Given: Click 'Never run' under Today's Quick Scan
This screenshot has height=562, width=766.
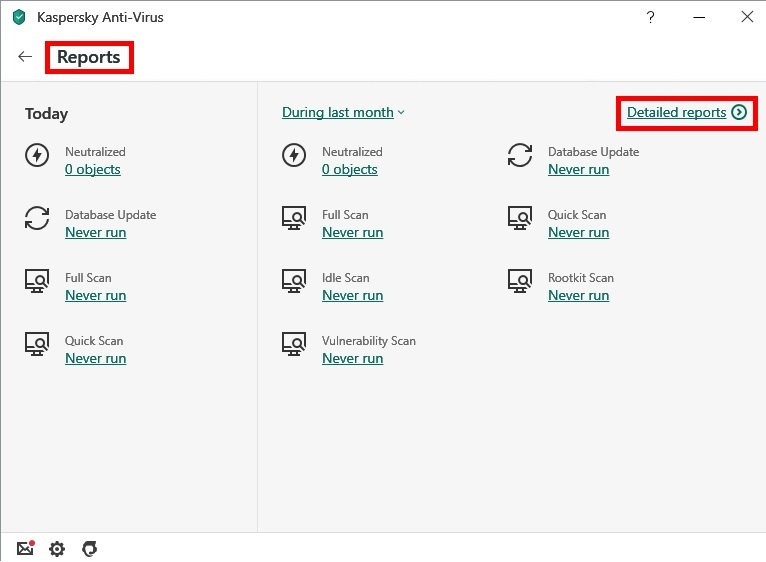Looking at the screenshot, I should (x=95, y=358).
